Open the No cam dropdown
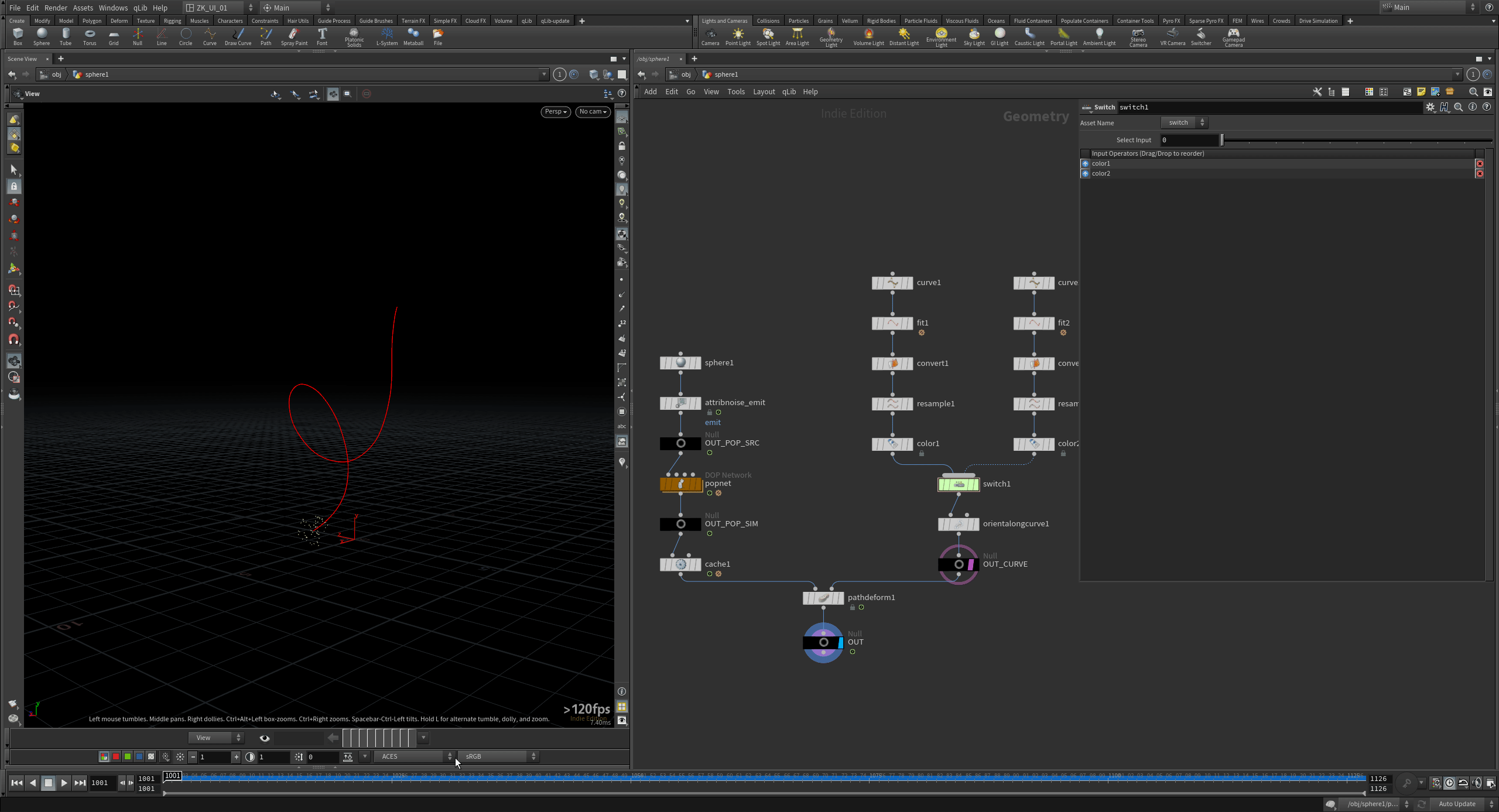Screen dimensions: 1499x812 point(593,112)
